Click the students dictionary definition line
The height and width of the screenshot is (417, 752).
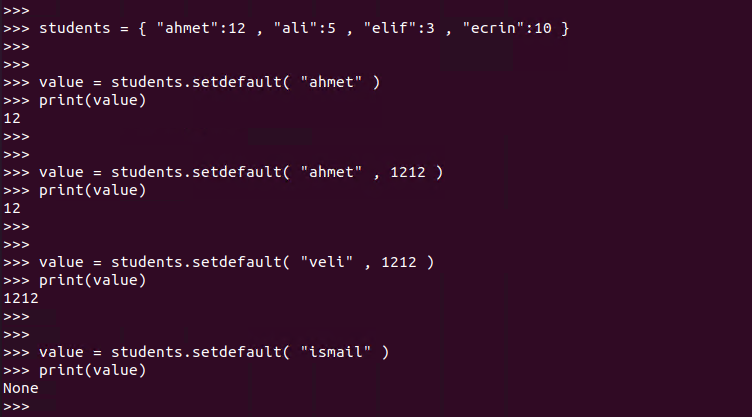(x=286, y=28)
